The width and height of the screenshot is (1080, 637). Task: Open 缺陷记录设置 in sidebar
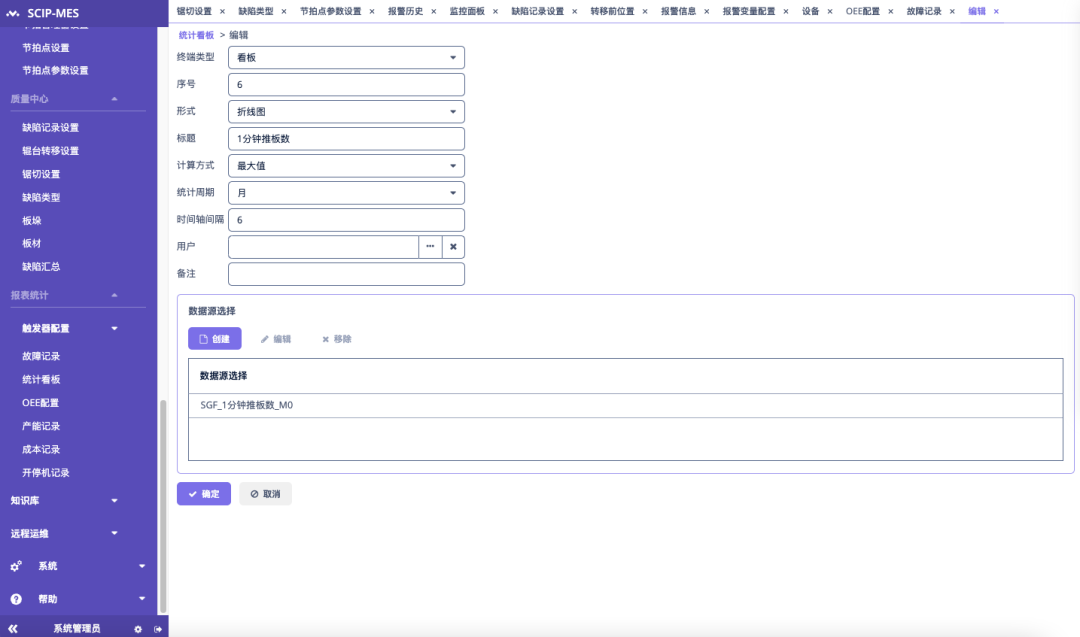tap(50, 127)
